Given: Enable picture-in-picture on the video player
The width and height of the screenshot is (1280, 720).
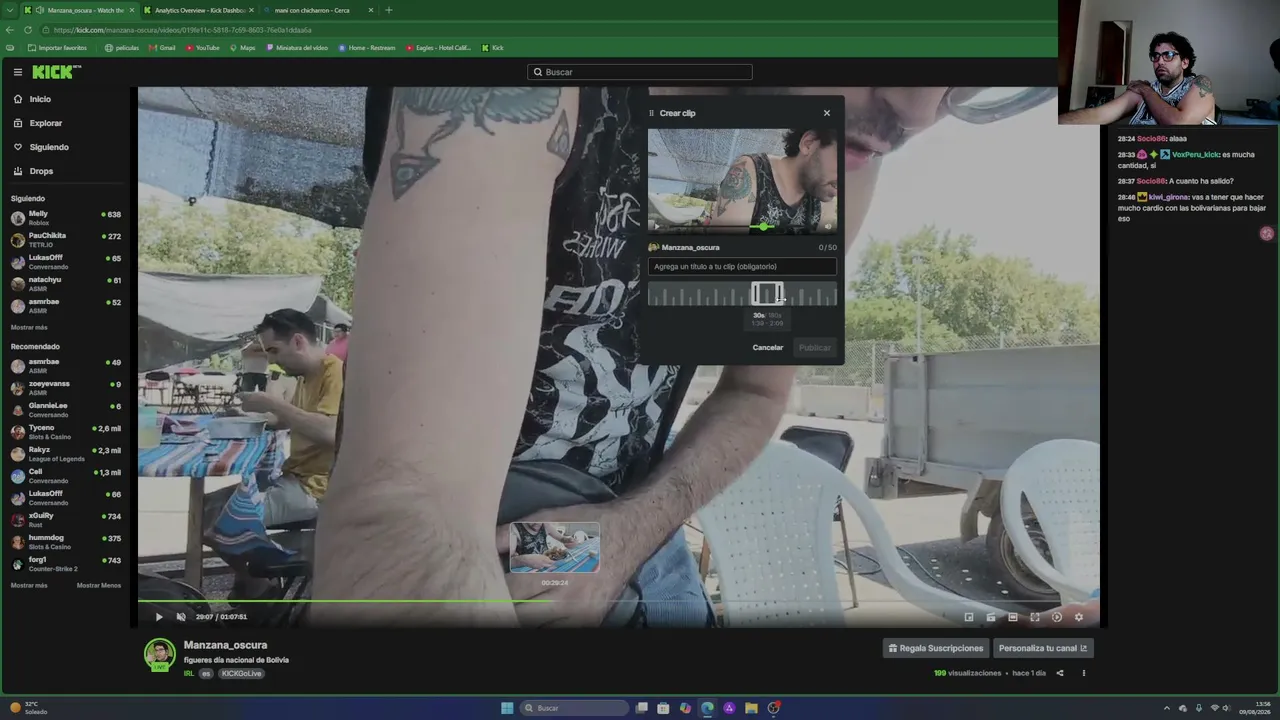Looking at the screenshot, I should (x=968, y=617).
